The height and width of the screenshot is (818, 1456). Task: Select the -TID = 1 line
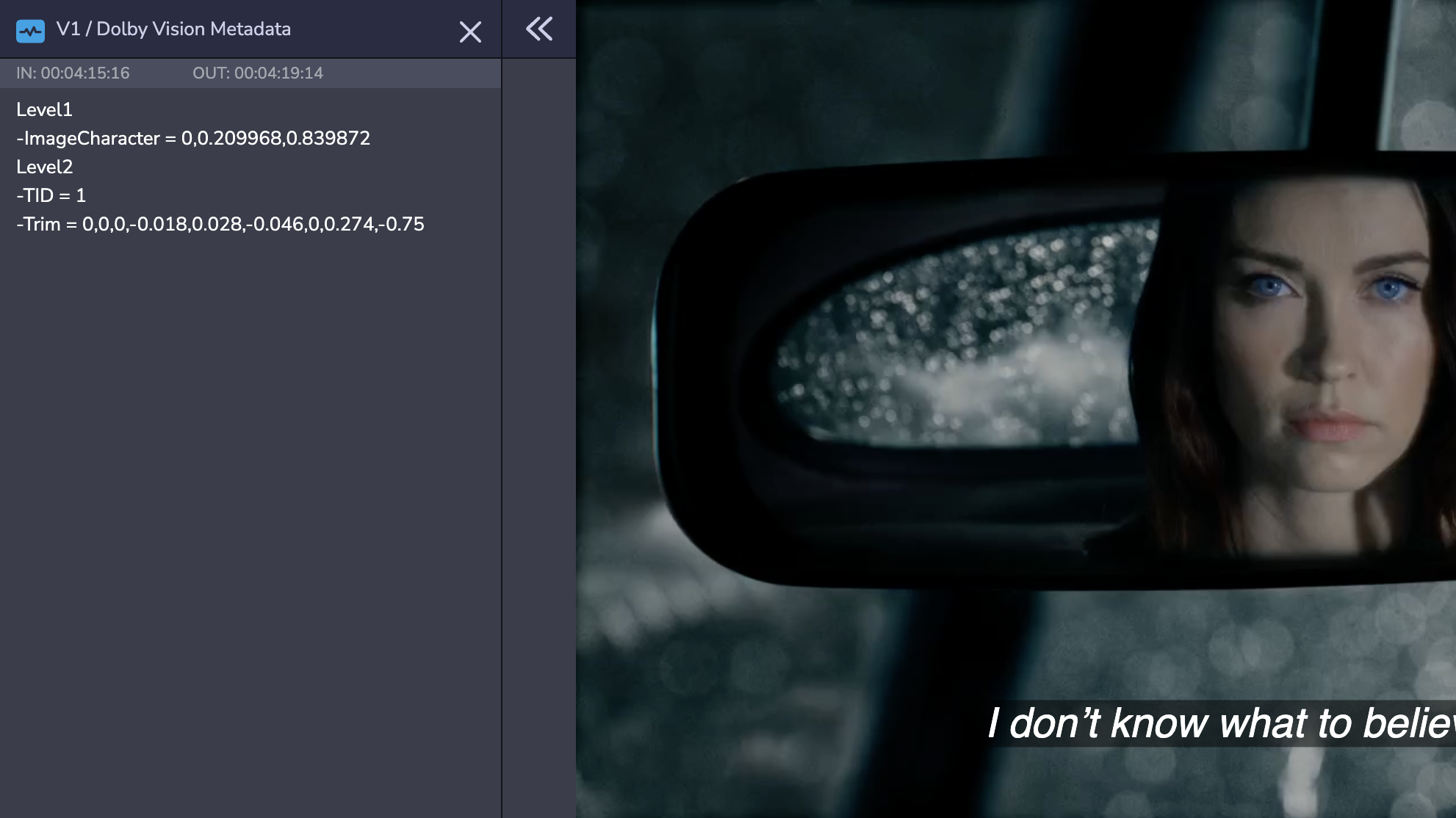tap(51, 195)
